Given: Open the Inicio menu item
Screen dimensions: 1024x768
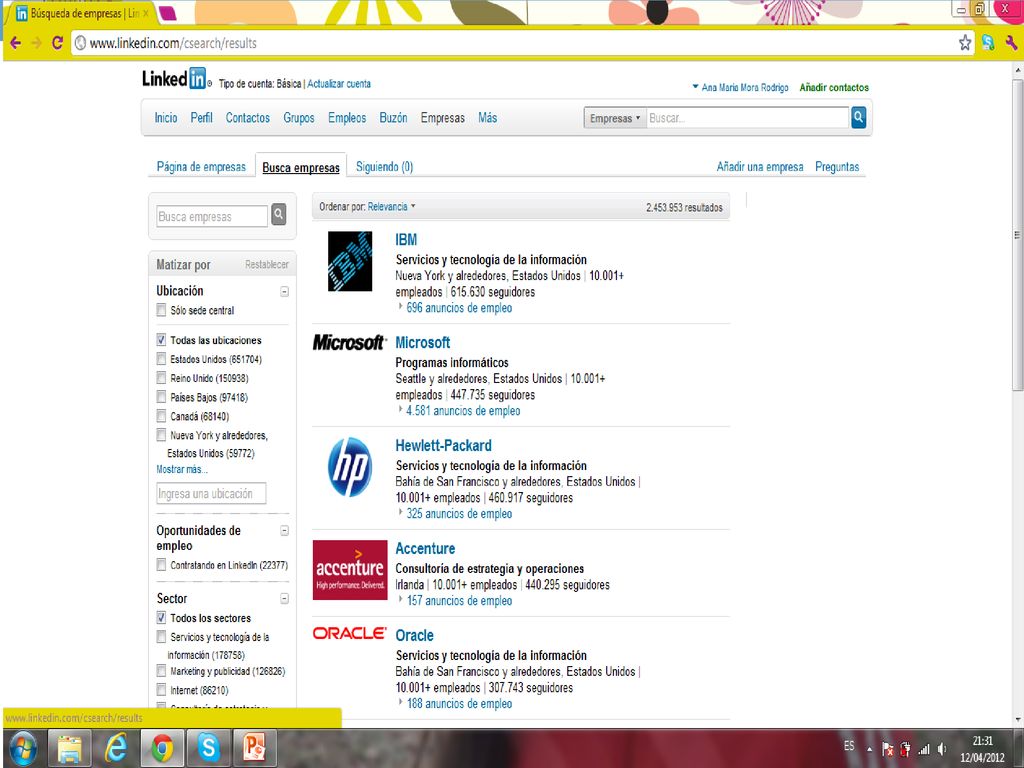Looking at the screenshot, I should tap(166, 118).
